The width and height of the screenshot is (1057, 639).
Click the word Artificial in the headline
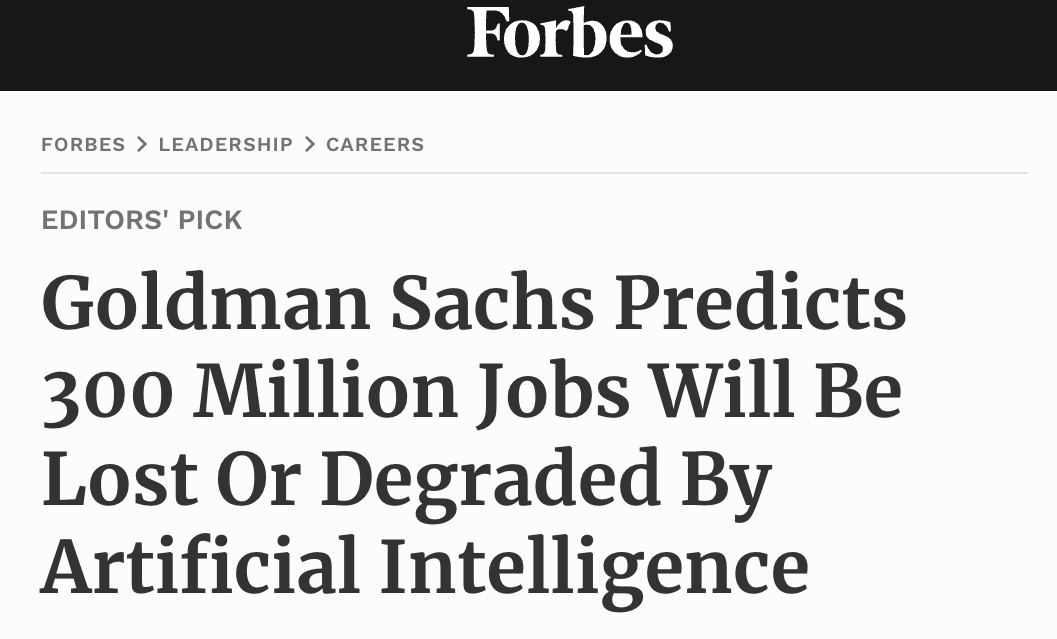pyautogui.click(x=200, y=565)
